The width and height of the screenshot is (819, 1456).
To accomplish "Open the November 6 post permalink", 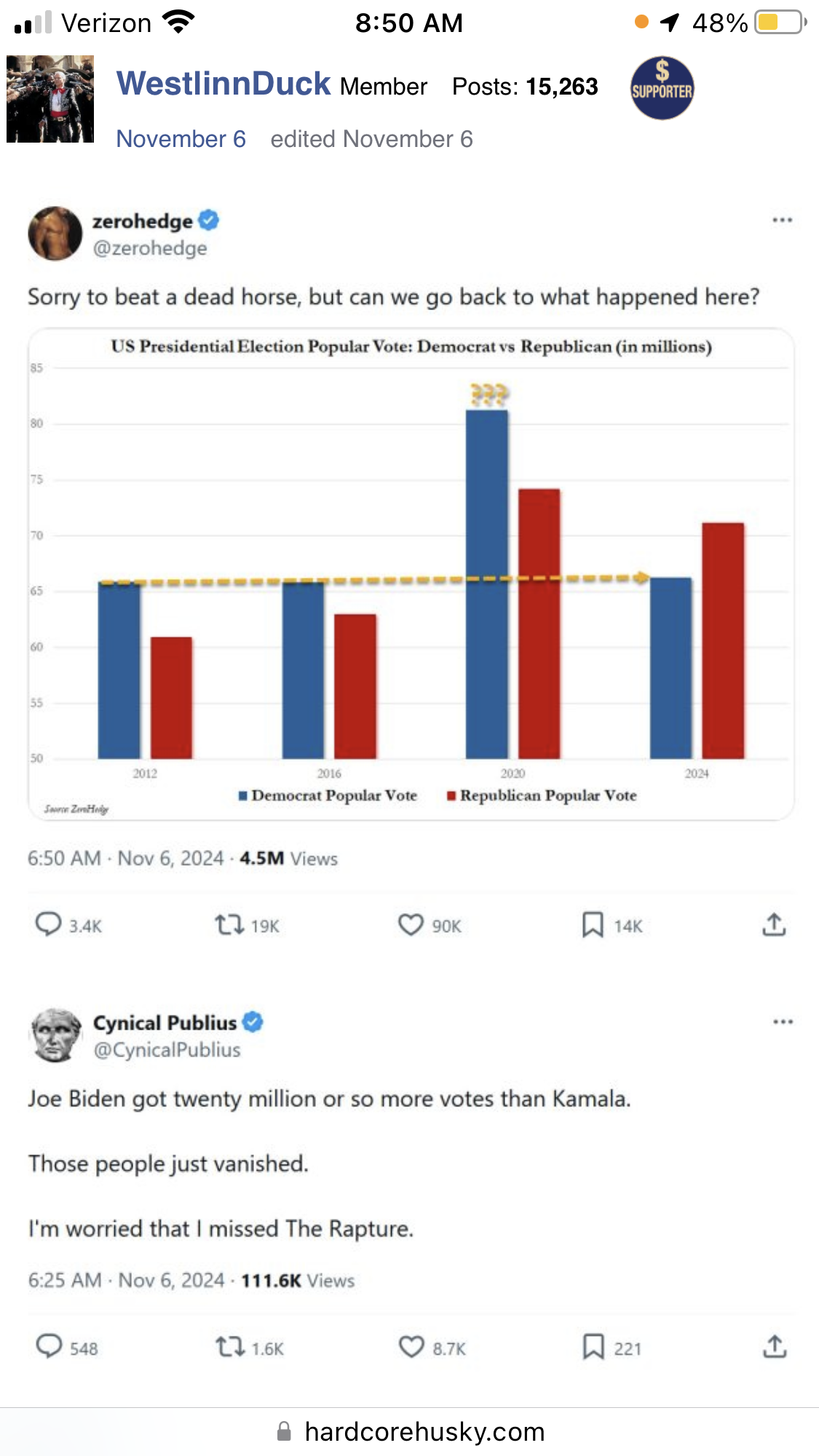I will [181, 139].
